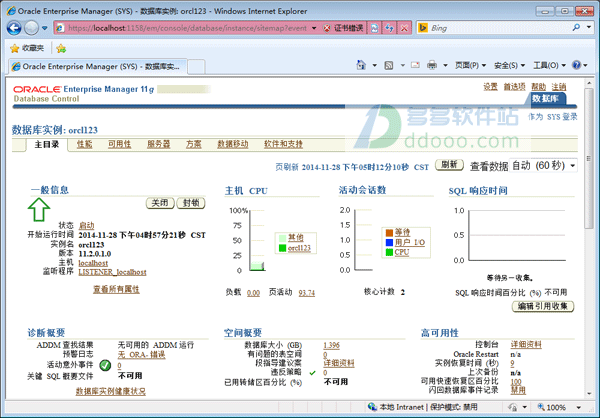Image resolution: width=600 pixels, height=418 pixels.
Task: Select the 数据库 database tab
Action: click(x=545, y=99)
